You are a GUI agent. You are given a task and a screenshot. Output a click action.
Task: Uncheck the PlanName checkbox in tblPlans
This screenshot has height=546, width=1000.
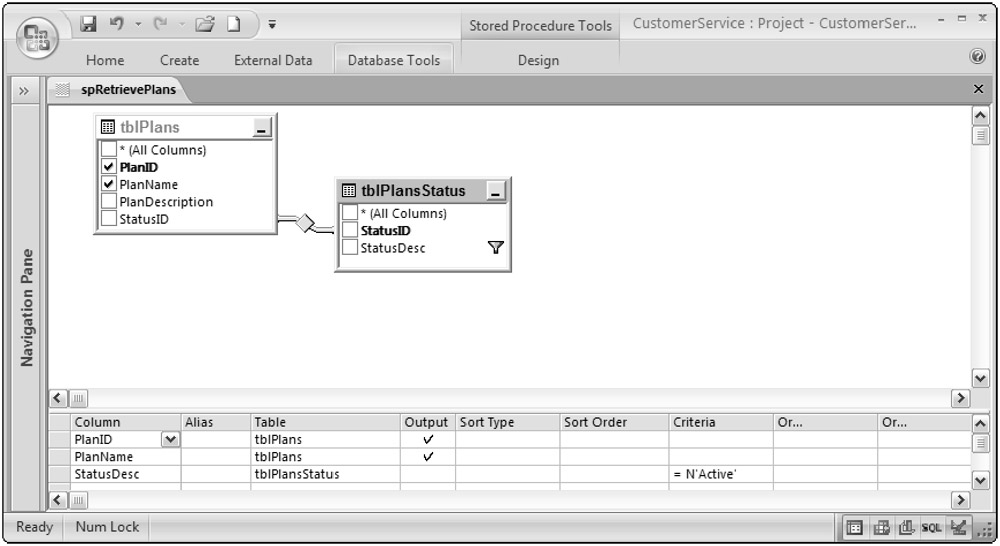pyautogui.click(x=108, y=183)
